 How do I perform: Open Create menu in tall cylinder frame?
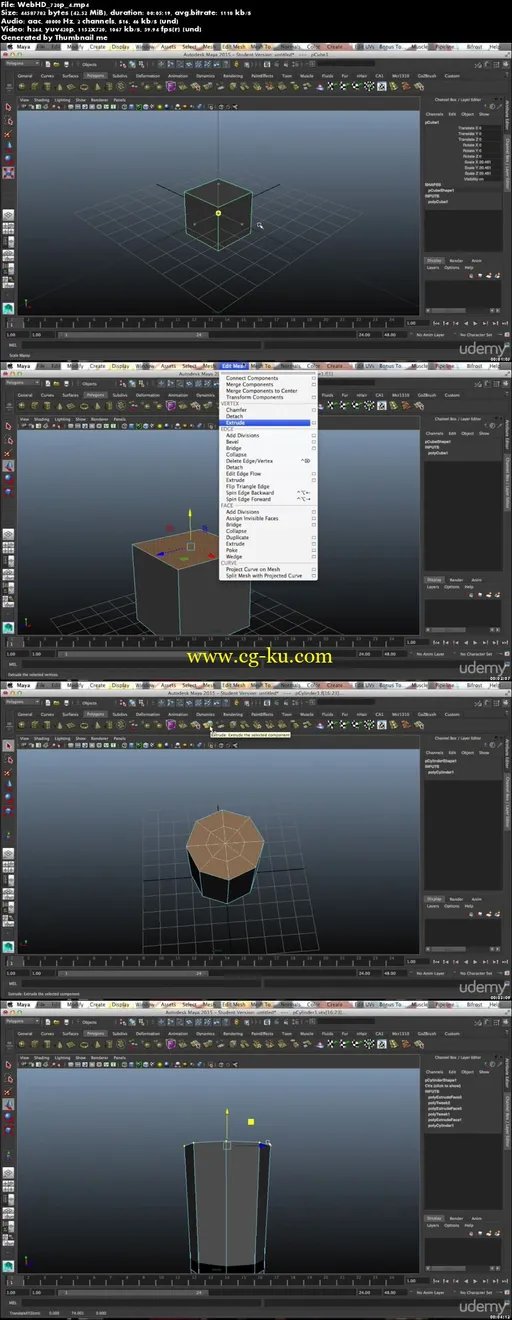97,1006
